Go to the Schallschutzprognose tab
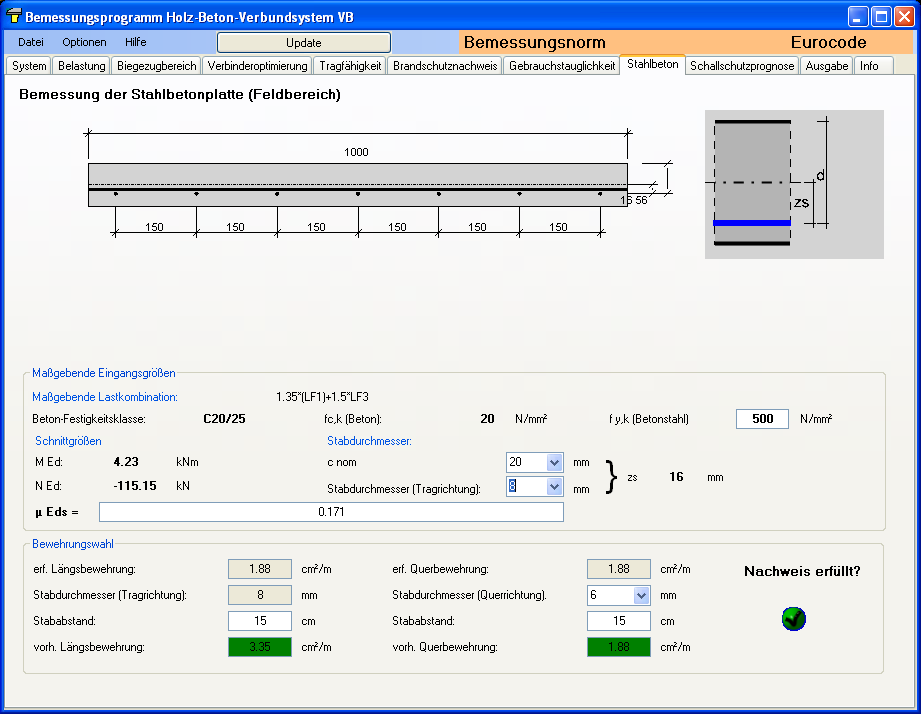The width and height of the screenshot is (921, 714). [x=742, y=66]
